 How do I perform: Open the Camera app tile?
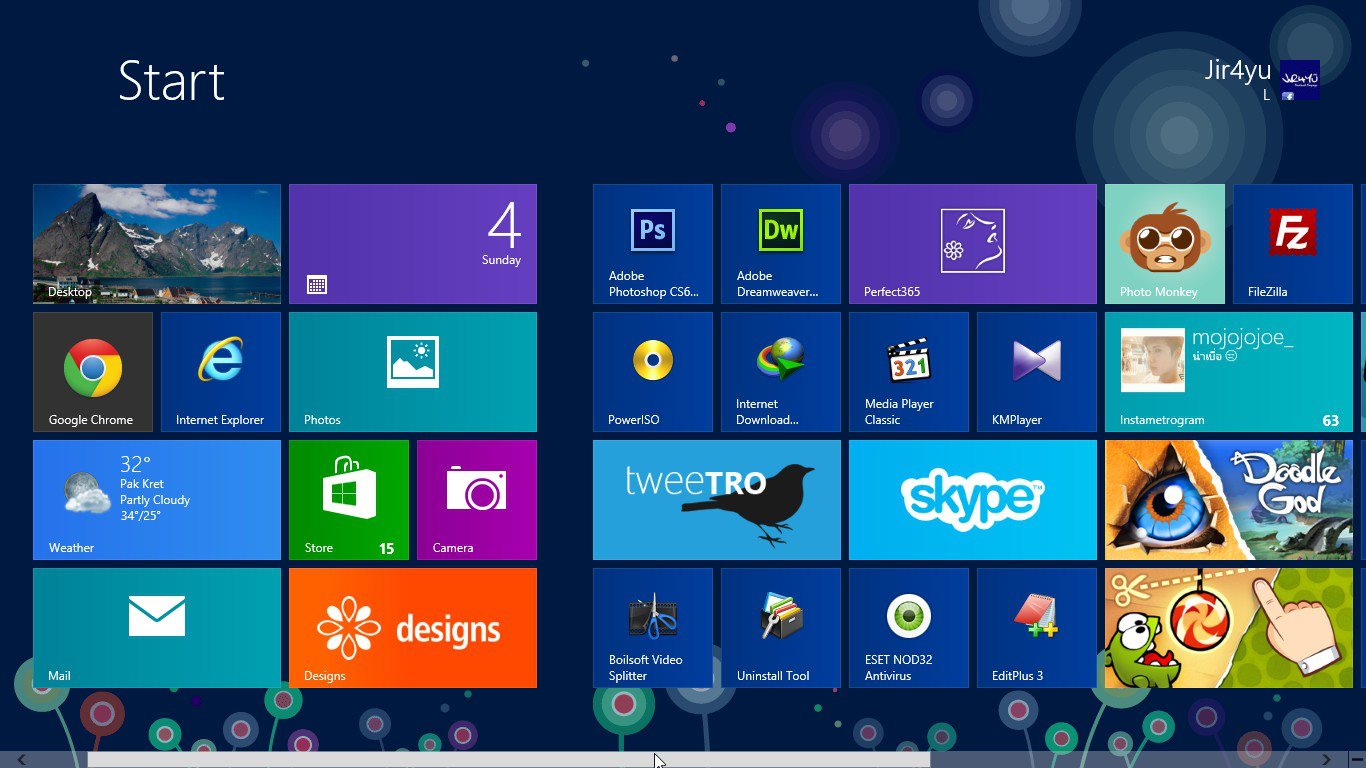(x=477, y=500)
